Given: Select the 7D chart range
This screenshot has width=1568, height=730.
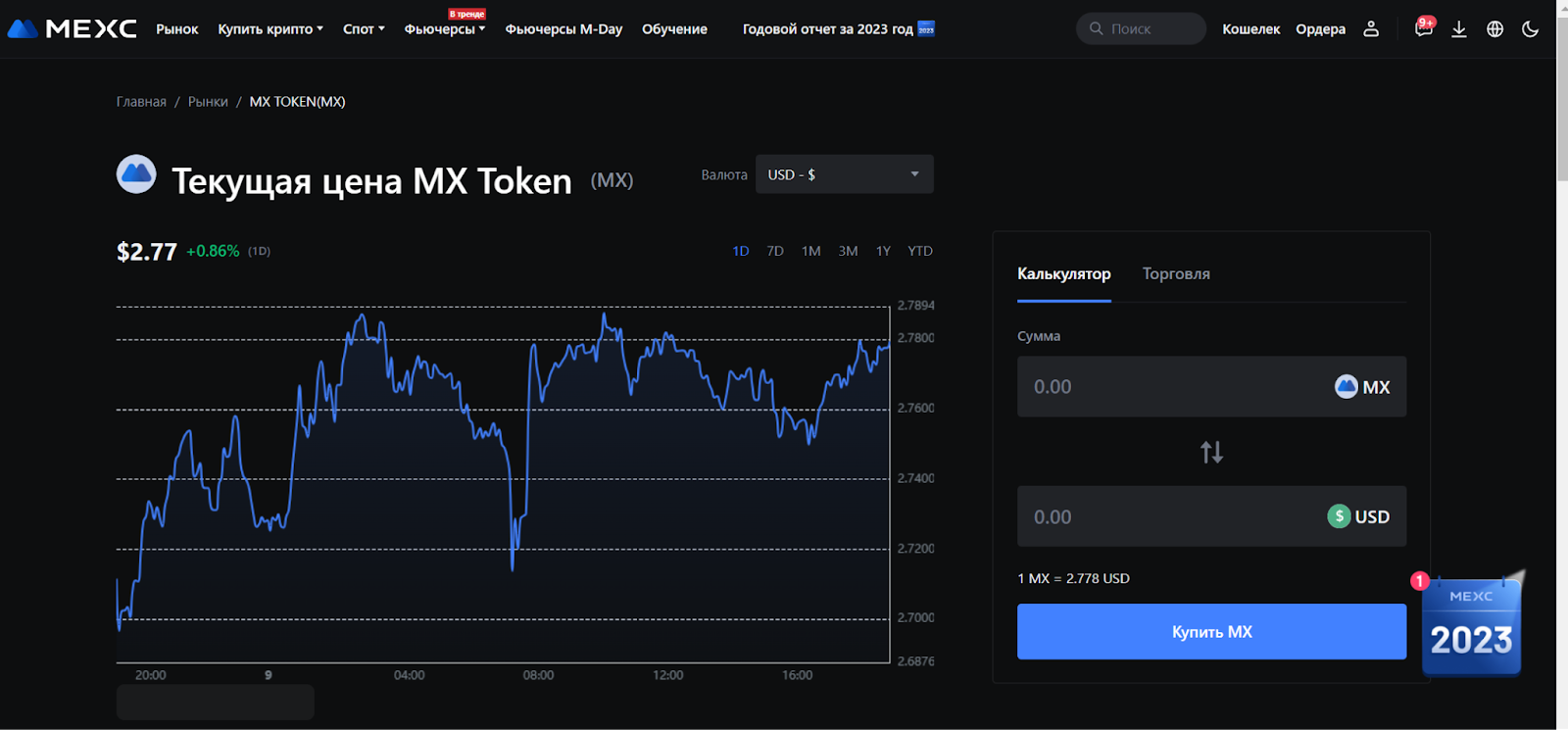Looking at the screenshot, I should [x=775, y=251].
